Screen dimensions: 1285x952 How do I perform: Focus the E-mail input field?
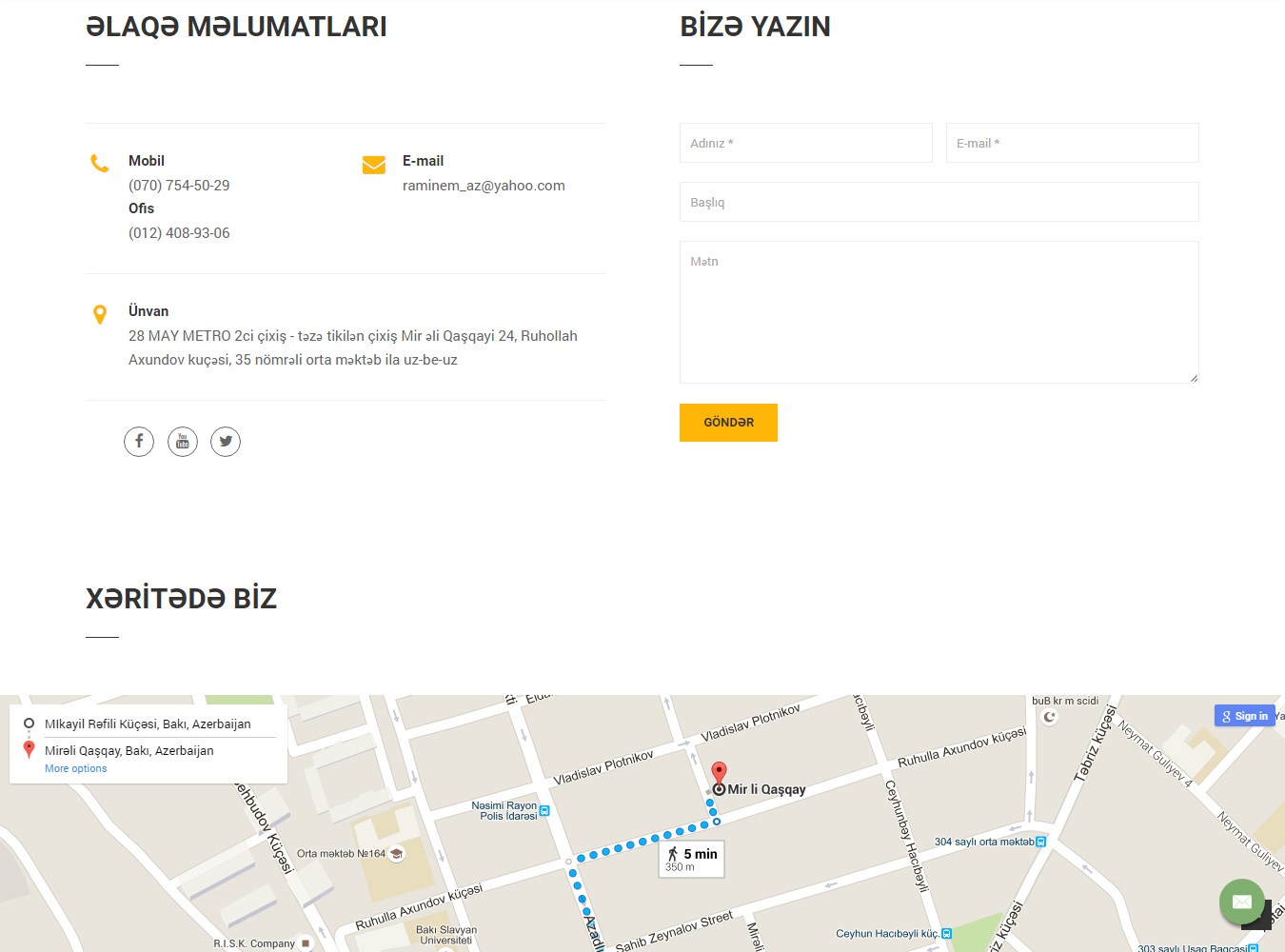1072,143
